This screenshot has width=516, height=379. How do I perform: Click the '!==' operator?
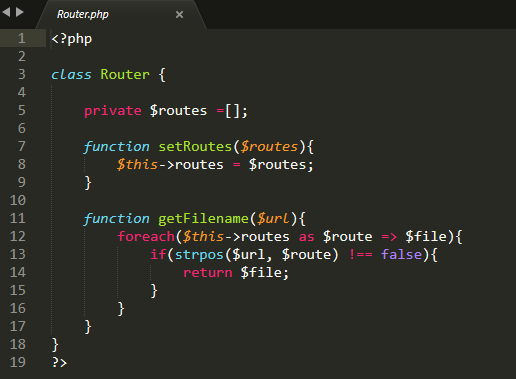point(360,255)
